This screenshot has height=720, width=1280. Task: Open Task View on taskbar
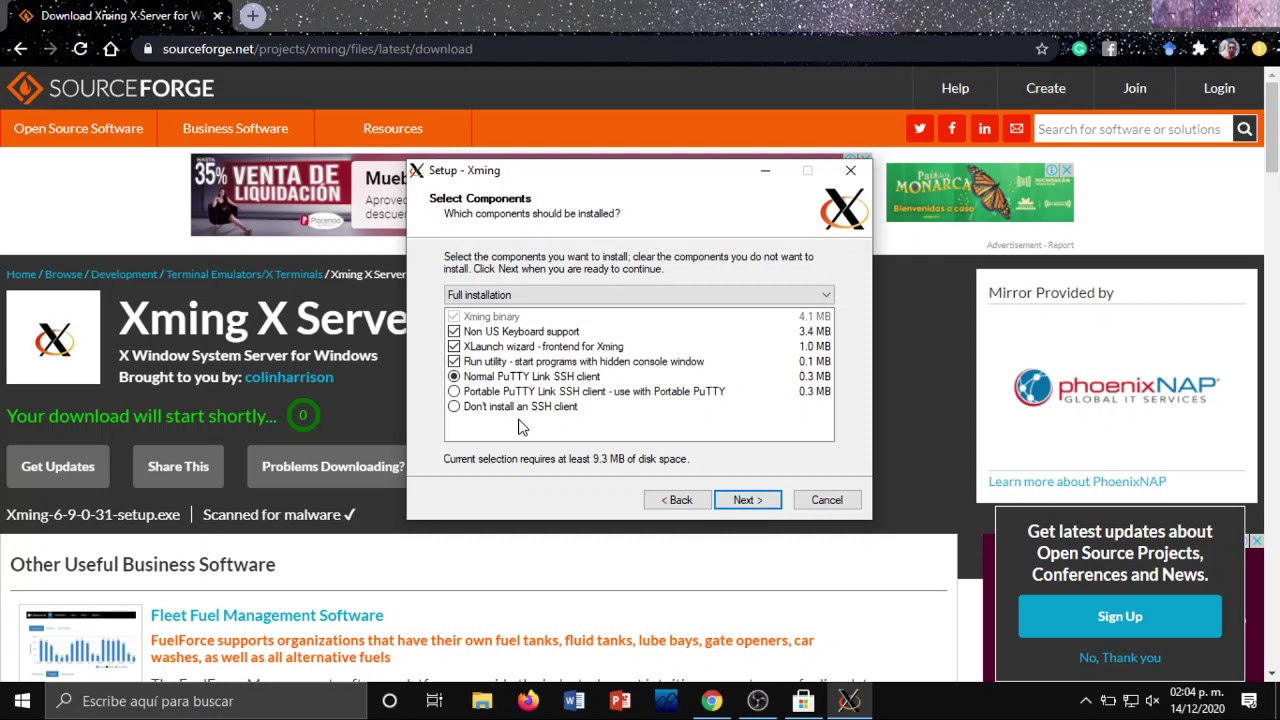coord(435,701)
